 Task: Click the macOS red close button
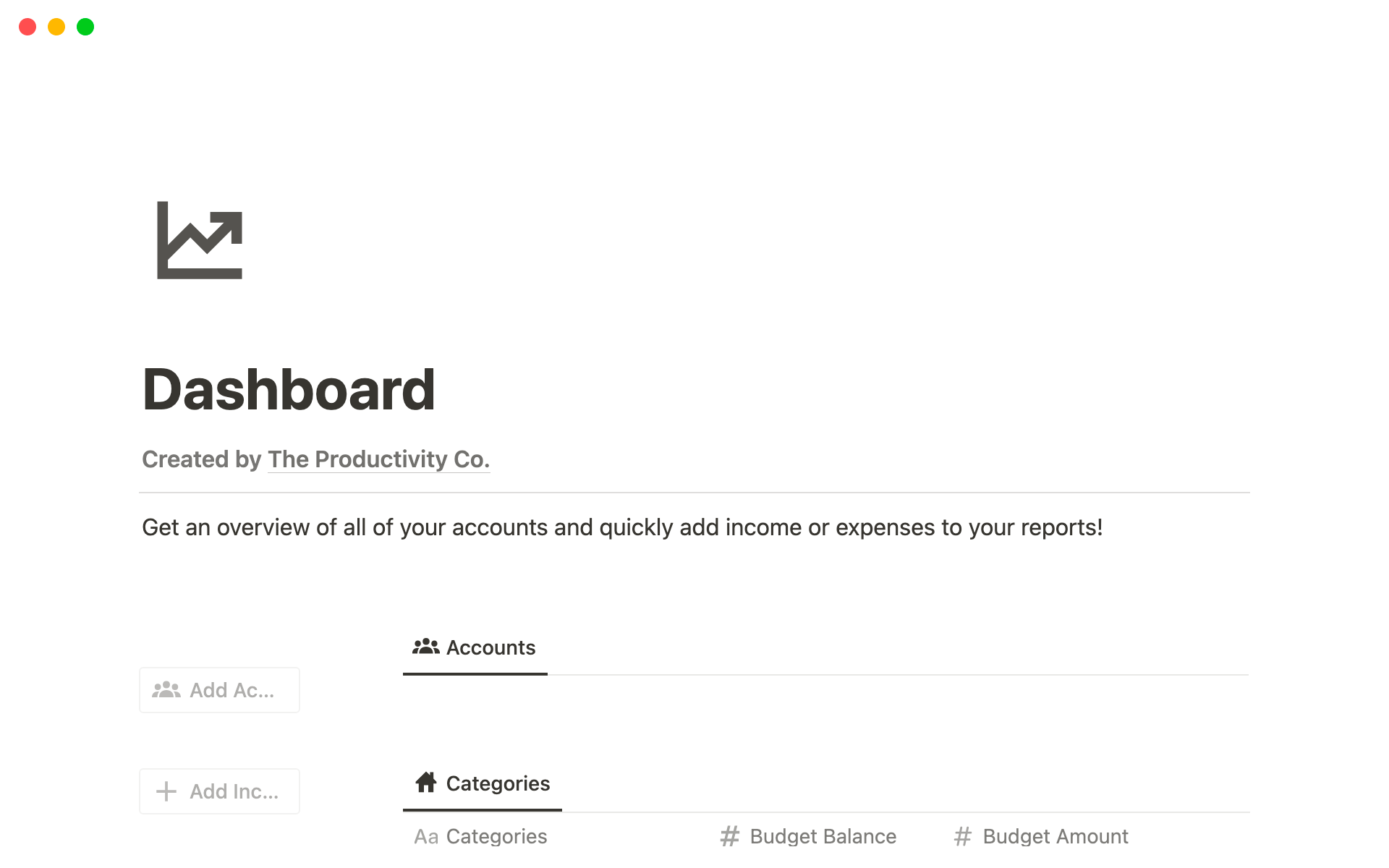pos(28,25)
